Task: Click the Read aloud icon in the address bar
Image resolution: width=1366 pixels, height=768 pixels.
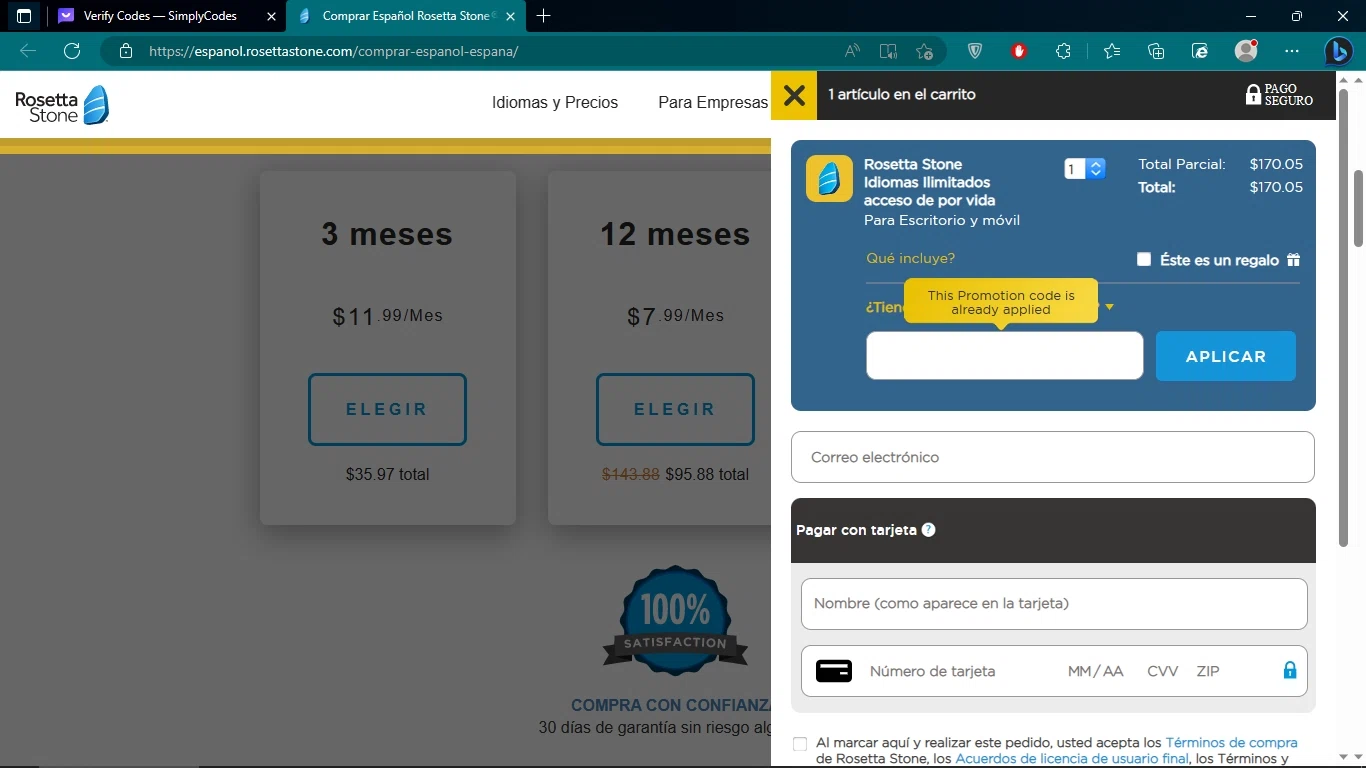Action: (852, 51)
